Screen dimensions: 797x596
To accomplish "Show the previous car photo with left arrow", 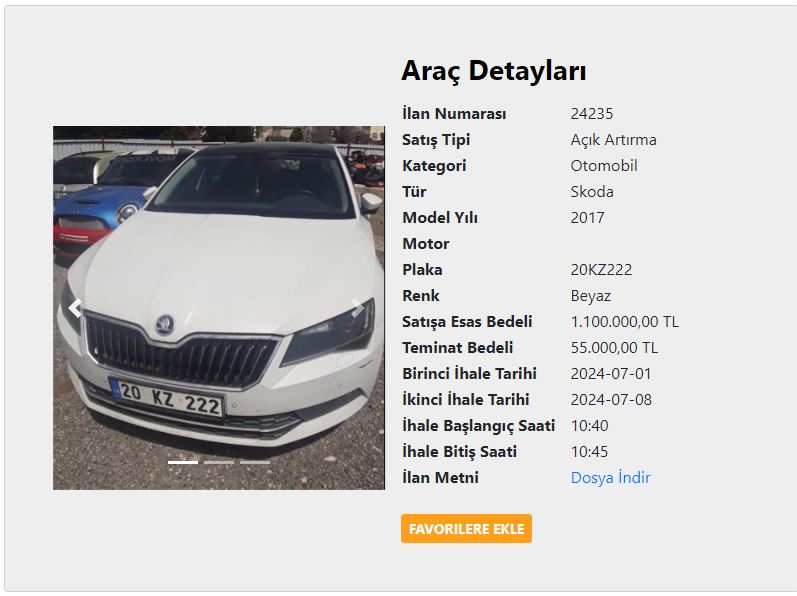I will tap(75, 308).
